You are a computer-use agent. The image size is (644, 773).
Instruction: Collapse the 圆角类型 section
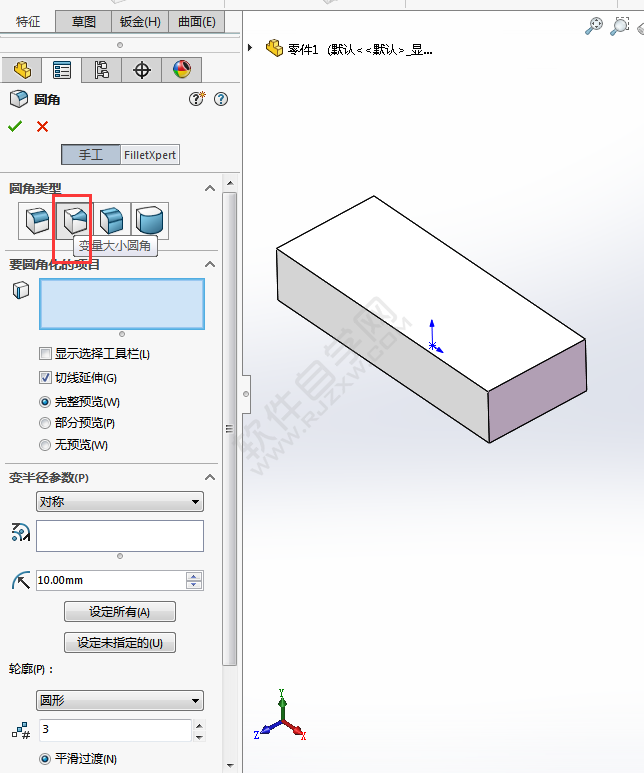pos(210,188)
